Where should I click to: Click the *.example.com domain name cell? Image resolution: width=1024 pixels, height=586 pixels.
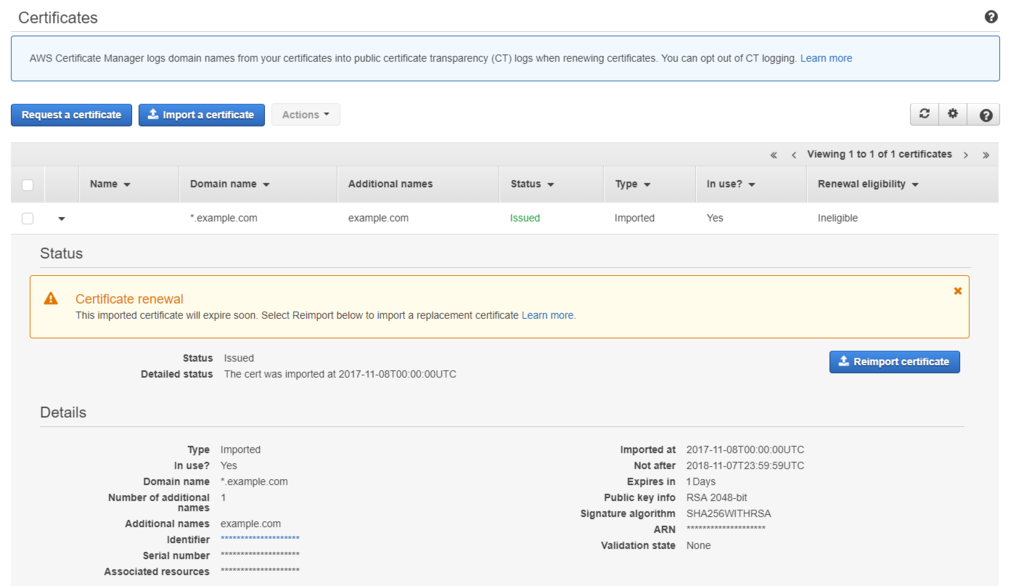pyautogui.click(x=223, y=218)
